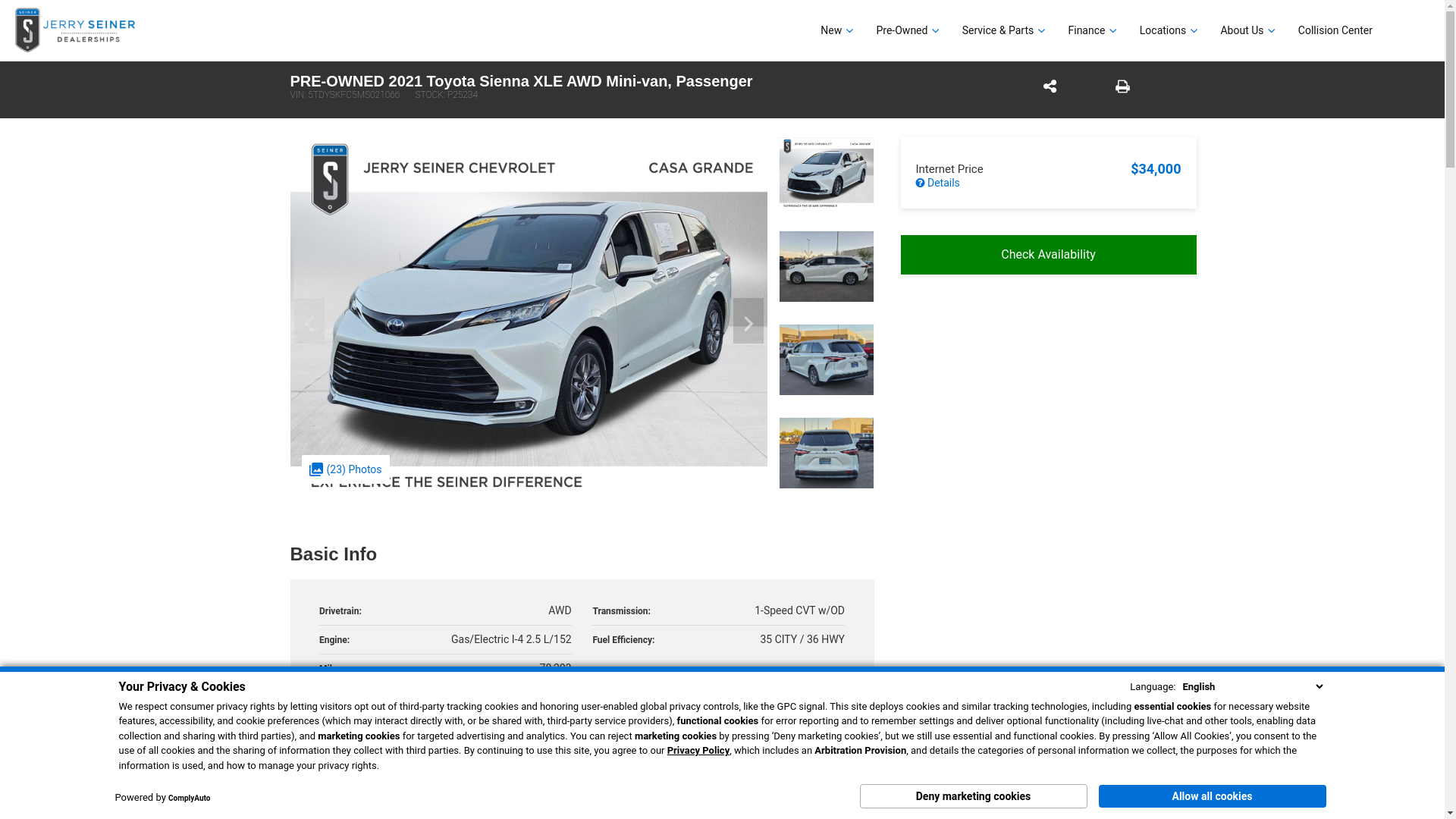Click the Gas/Electric I-4 engine value
1456x819 pixels.
[x=511, y=639]
